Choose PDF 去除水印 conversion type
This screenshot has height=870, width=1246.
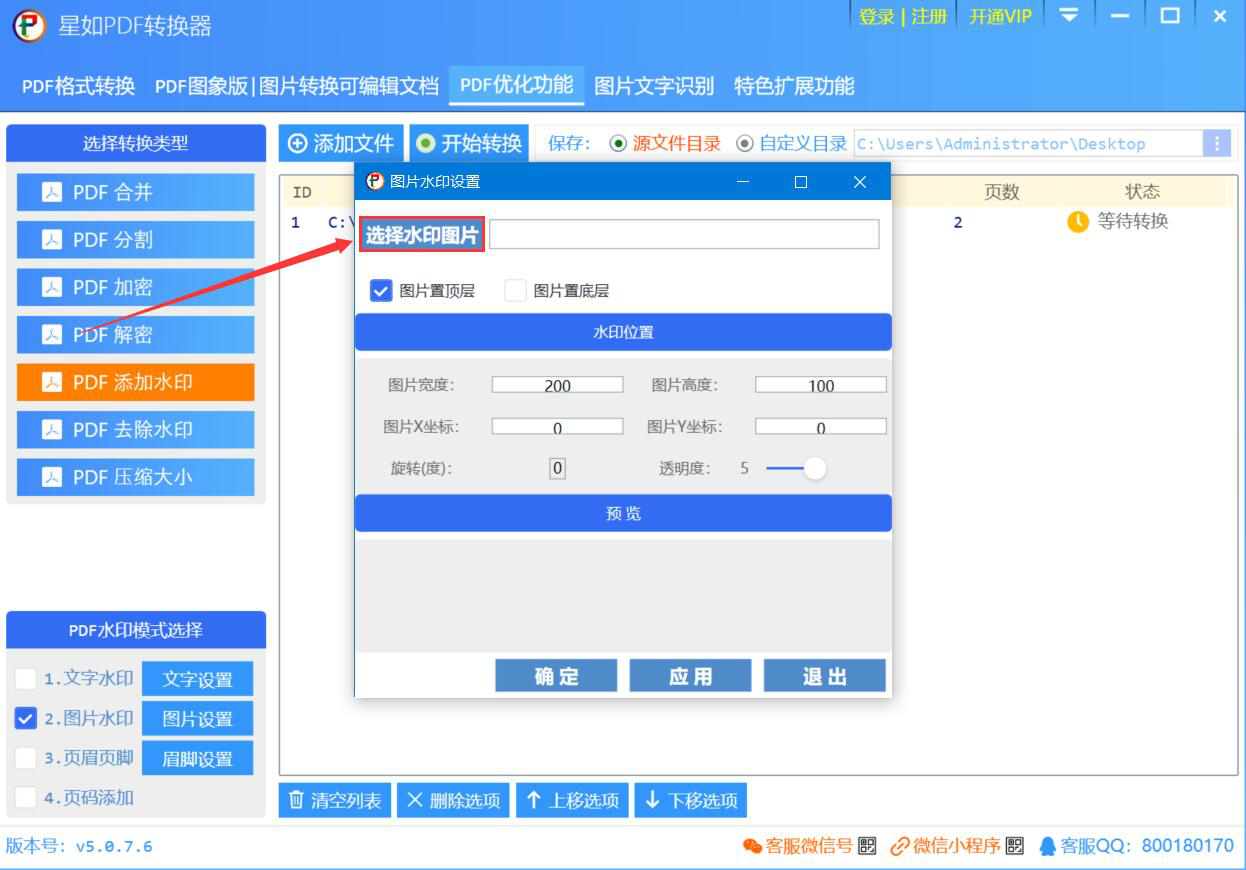point(136,430)
